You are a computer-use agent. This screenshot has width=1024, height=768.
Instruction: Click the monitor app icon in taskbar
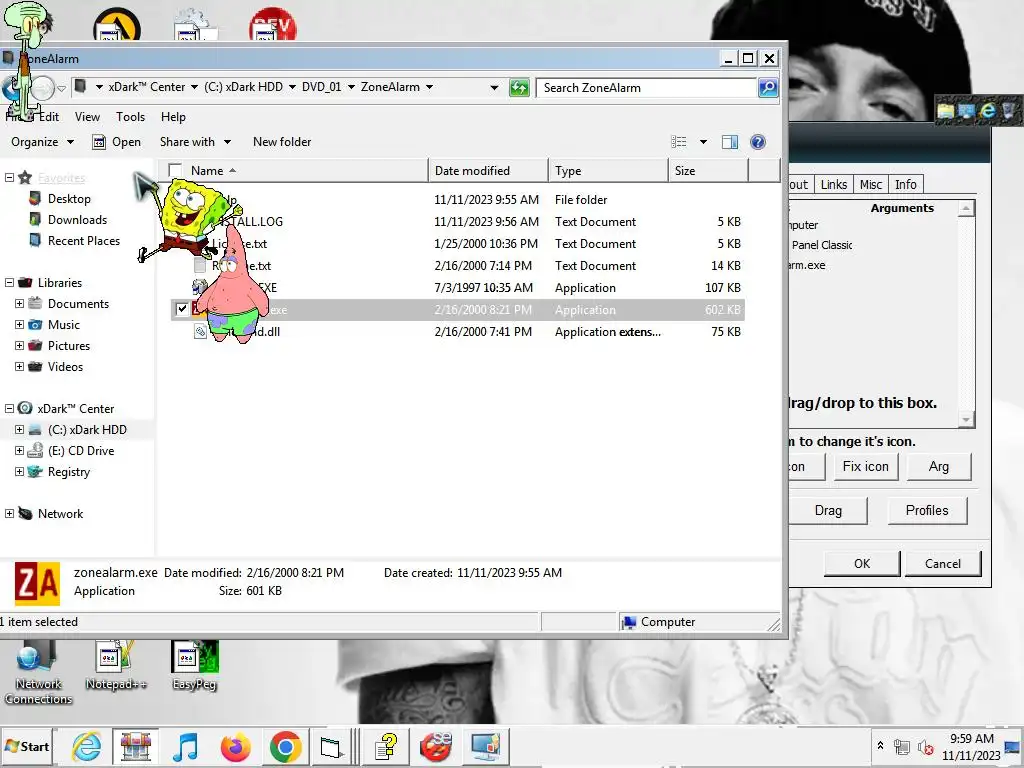485,746
